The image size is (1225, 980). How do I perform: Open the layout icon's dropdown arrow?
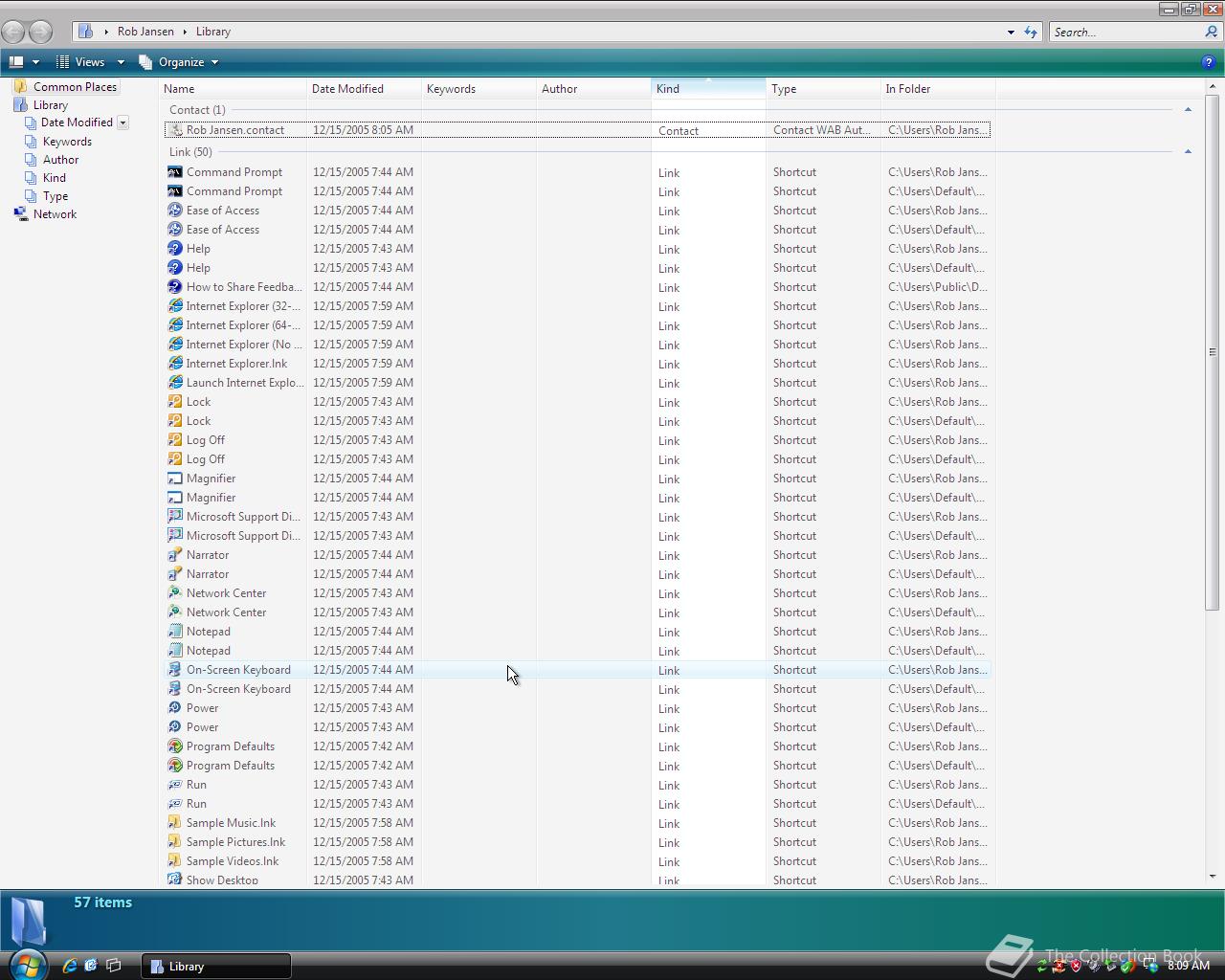pyautogui.click(x=35, y=62)
